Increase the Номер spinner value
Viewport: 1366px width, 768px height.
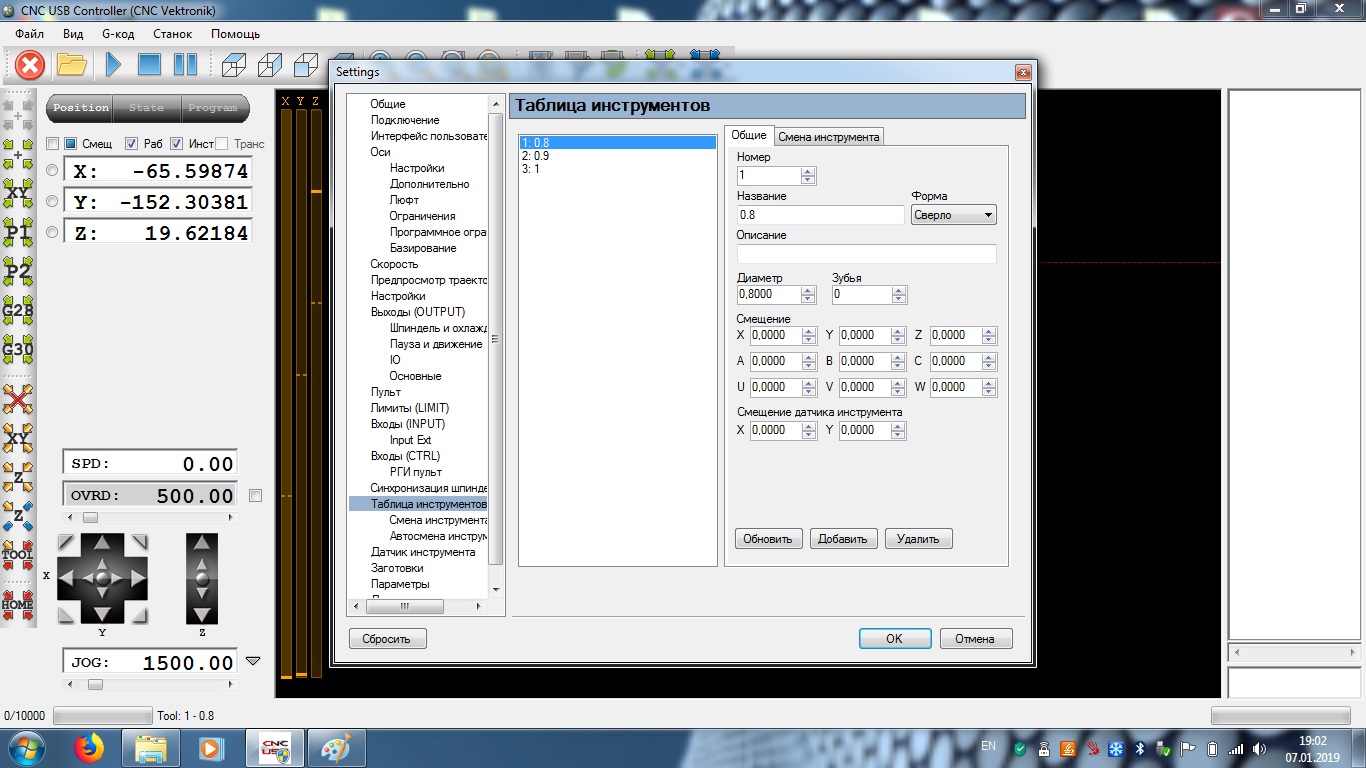pyautogui.click(x=808, y=171)
